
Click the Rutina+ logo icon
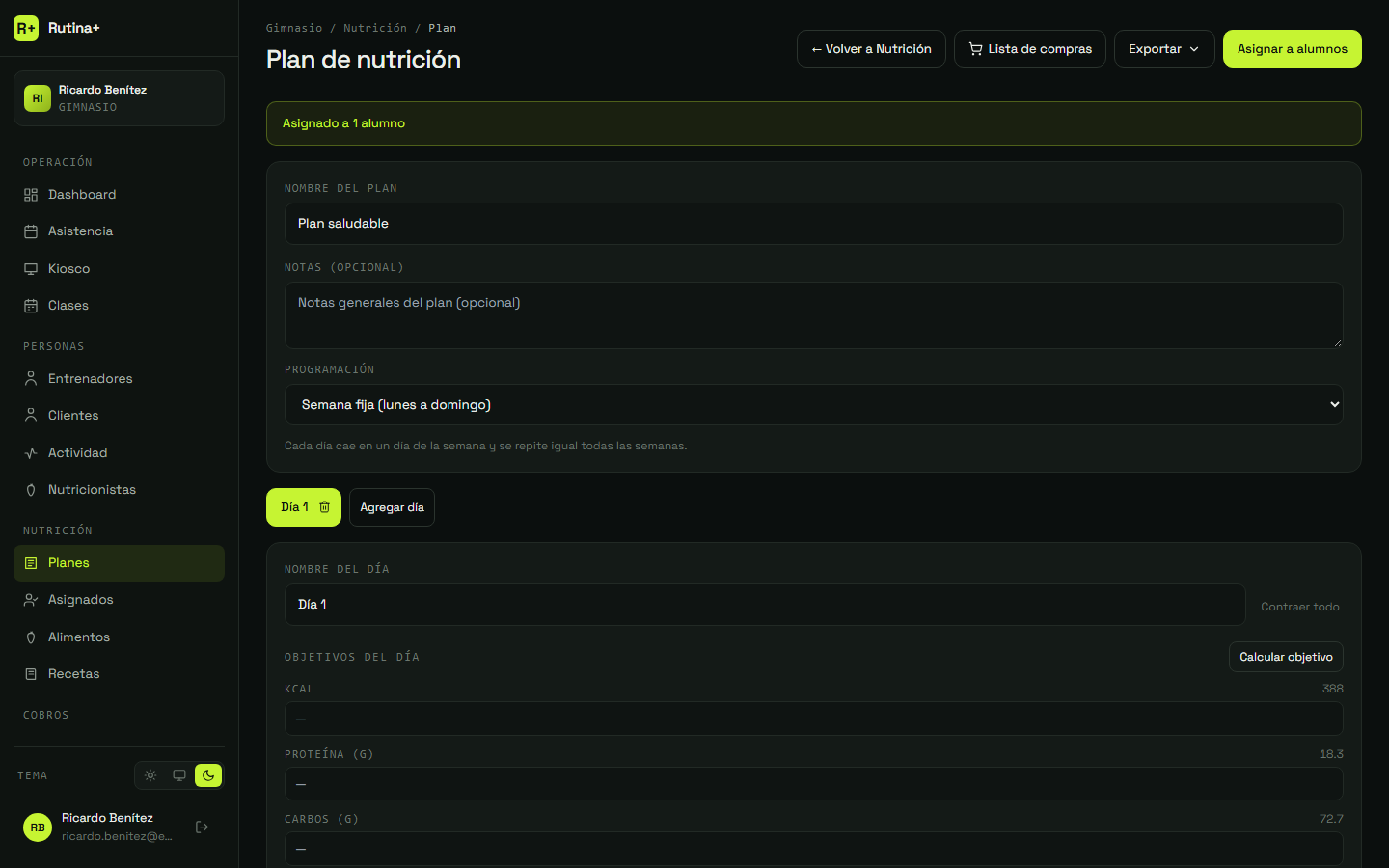[x=26, y=28]
